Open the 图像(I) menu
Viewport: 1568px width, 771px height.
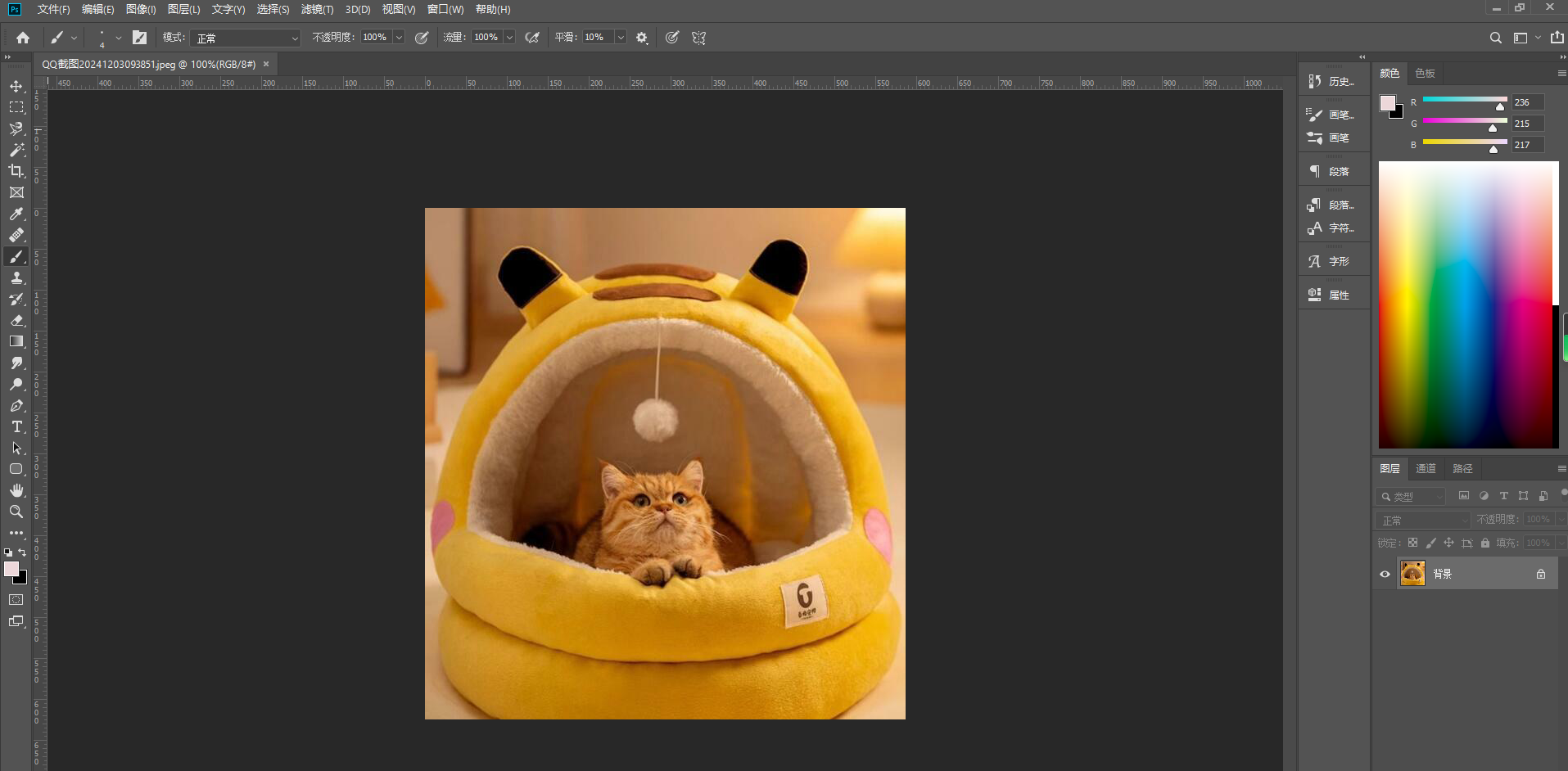[141, 9]
